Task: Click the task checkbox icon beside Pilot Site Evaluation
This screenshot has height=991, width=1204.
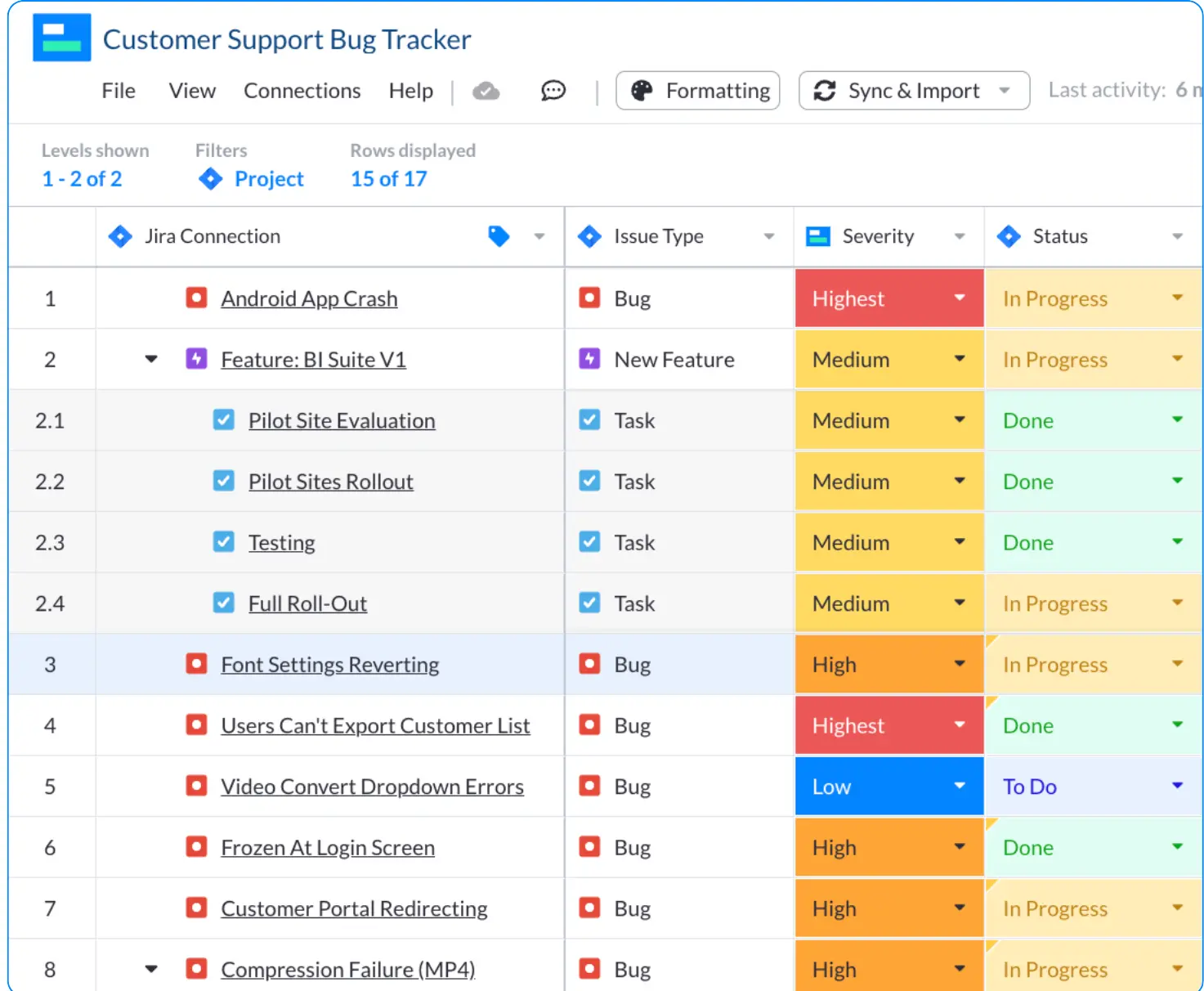Action: (x=223, y=420)
